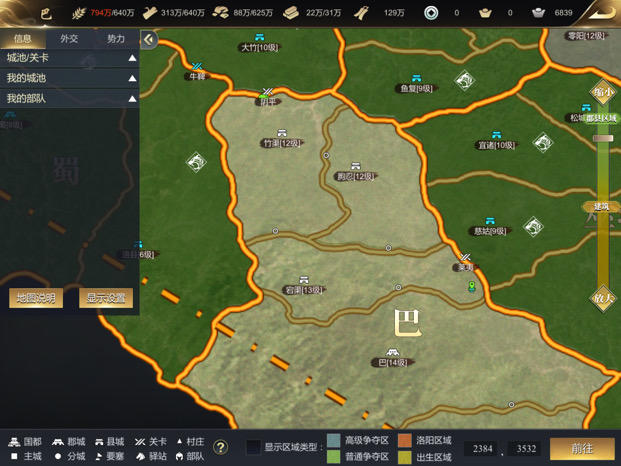Open the map legend help question mark
The height and width of the screenshot is (466, 621).
click(x=221, y=447)
